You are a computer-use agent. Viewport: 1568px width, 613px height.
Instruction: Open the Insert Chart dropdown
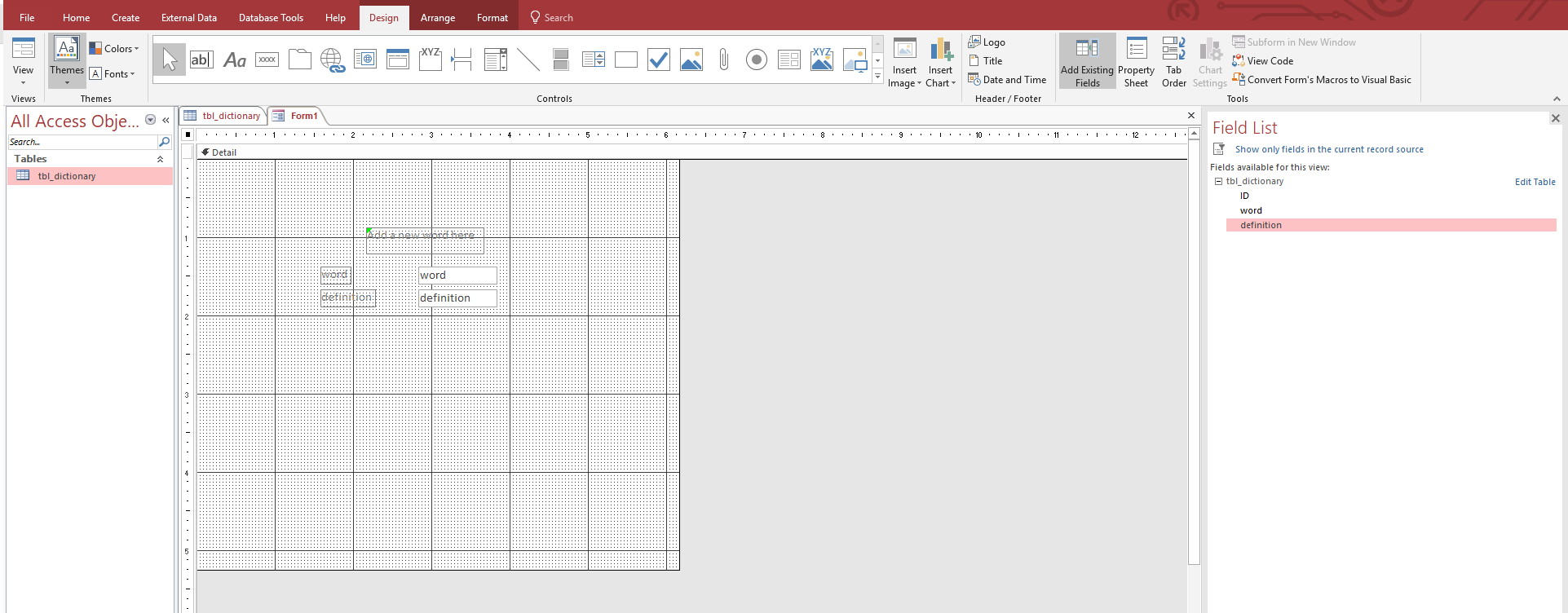pyautogui.click(x=940, y=77)
